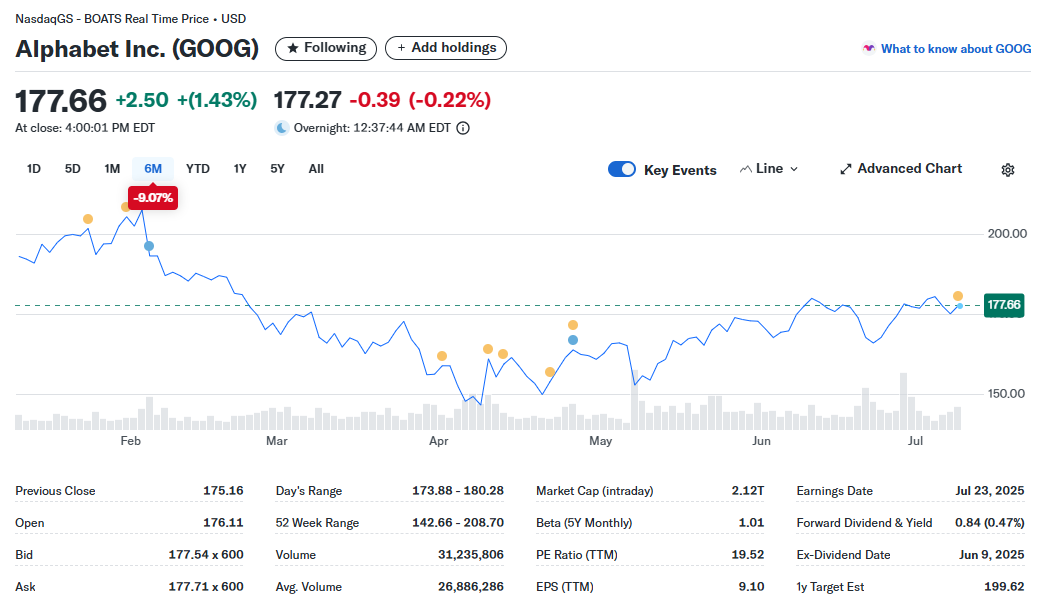
Task: Click the Beta (5Y Monthly) label
Action: click(x=584, y=523)
